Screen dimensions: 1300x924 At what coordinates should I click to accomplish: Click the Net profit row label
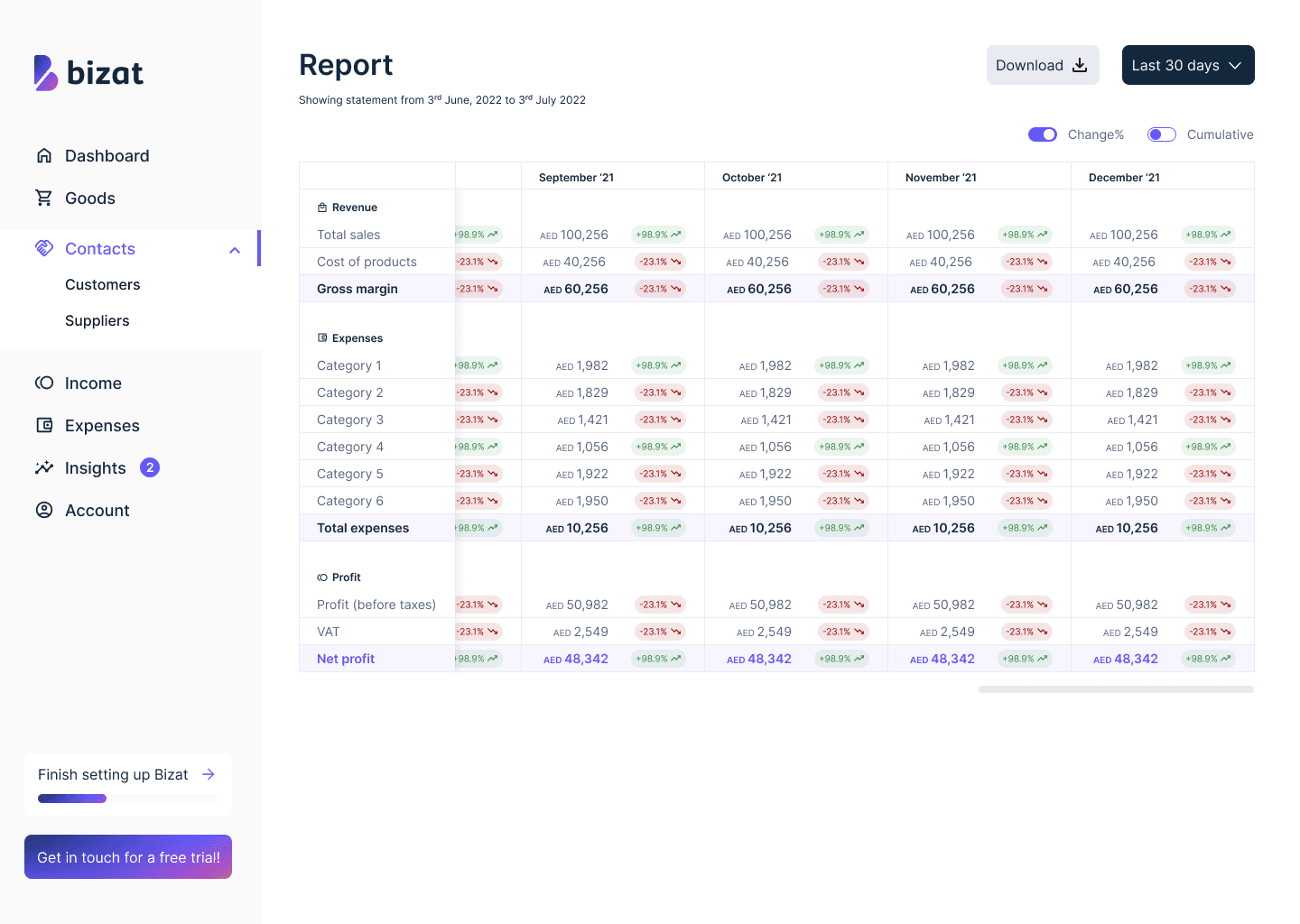[346, 659]
